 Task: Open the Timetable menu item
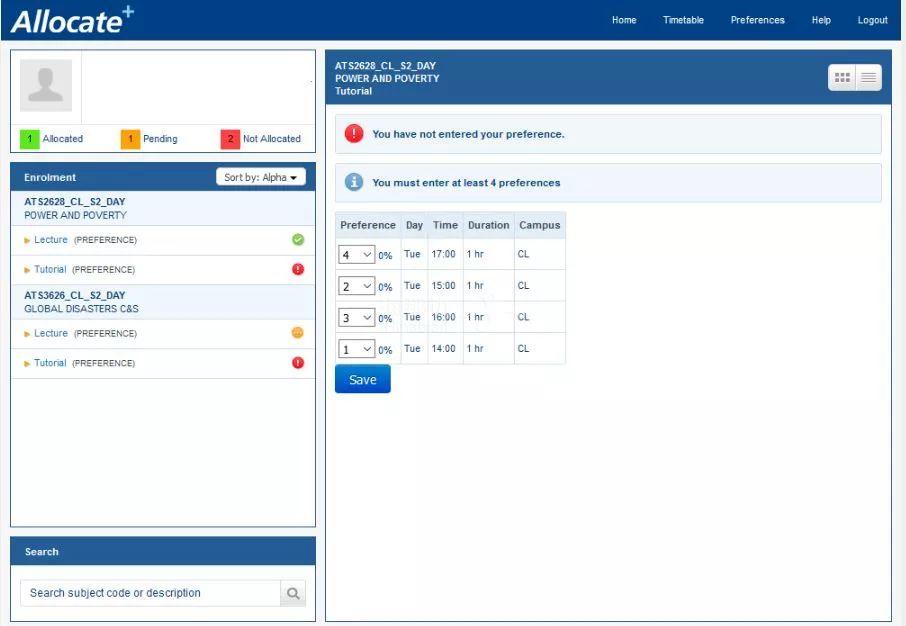(683, 20)
